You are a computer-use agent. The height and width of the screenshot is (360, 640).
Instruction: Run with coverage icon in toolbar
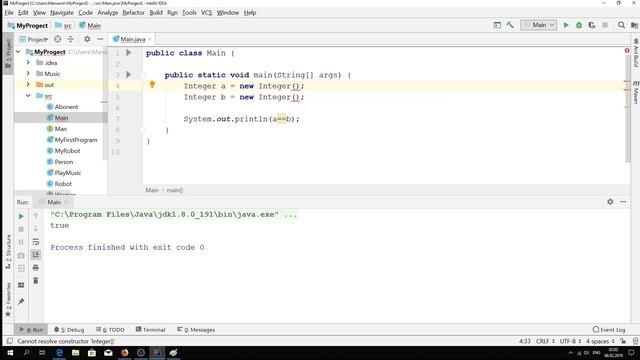tap(592, 25)
